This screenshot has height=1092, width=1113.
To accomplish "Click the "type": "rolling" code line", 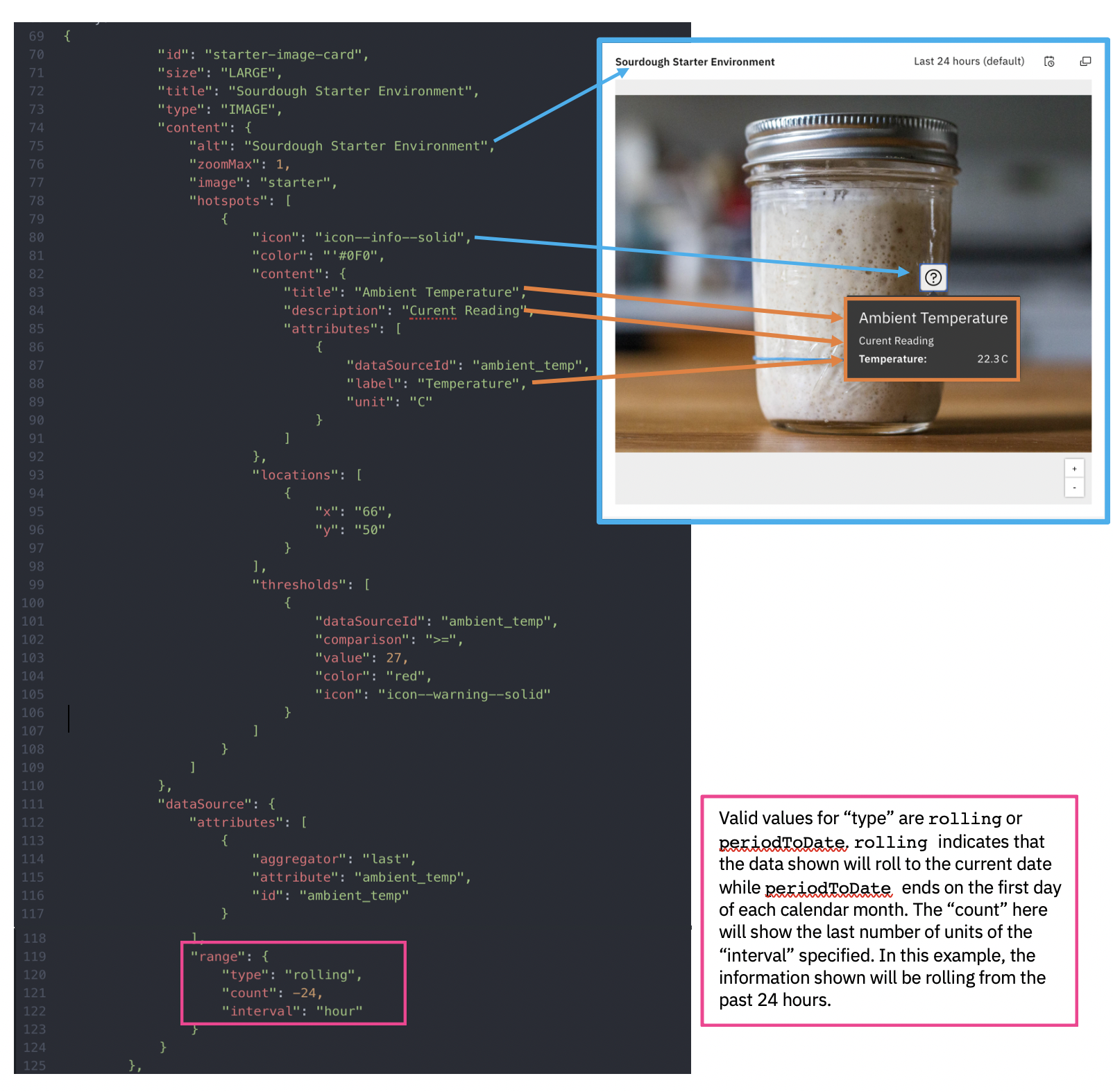I will pyautogui.click(x=292, y=974).
